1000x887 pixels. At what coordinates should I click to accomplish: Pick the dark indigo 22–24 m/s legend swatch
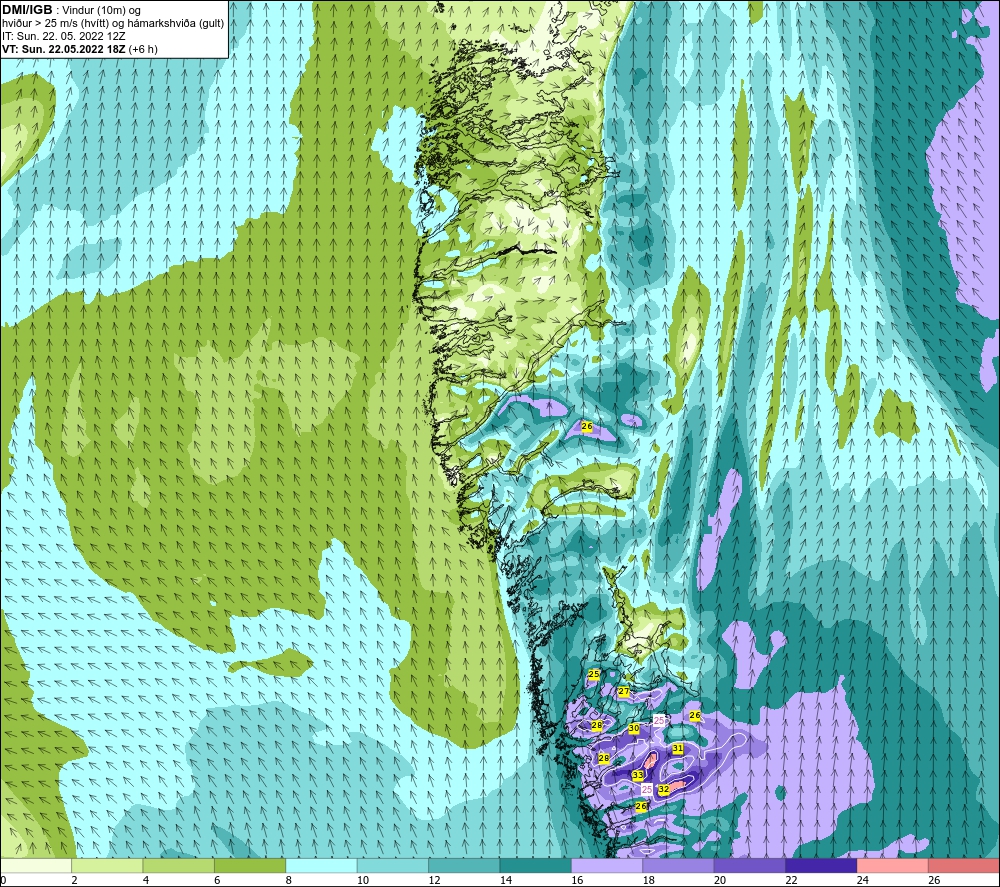point(821,865)
